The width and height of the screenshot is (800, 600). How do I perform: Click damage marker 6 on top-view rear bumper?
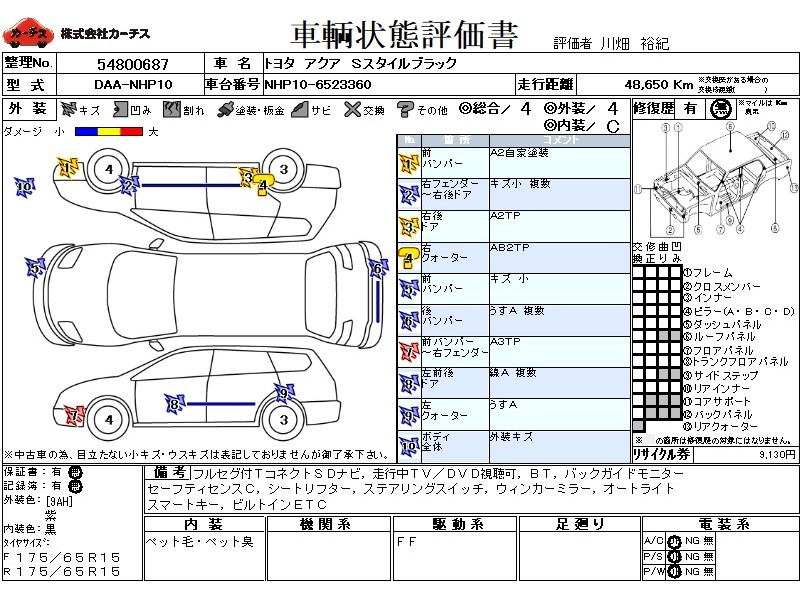coord(378,268)
